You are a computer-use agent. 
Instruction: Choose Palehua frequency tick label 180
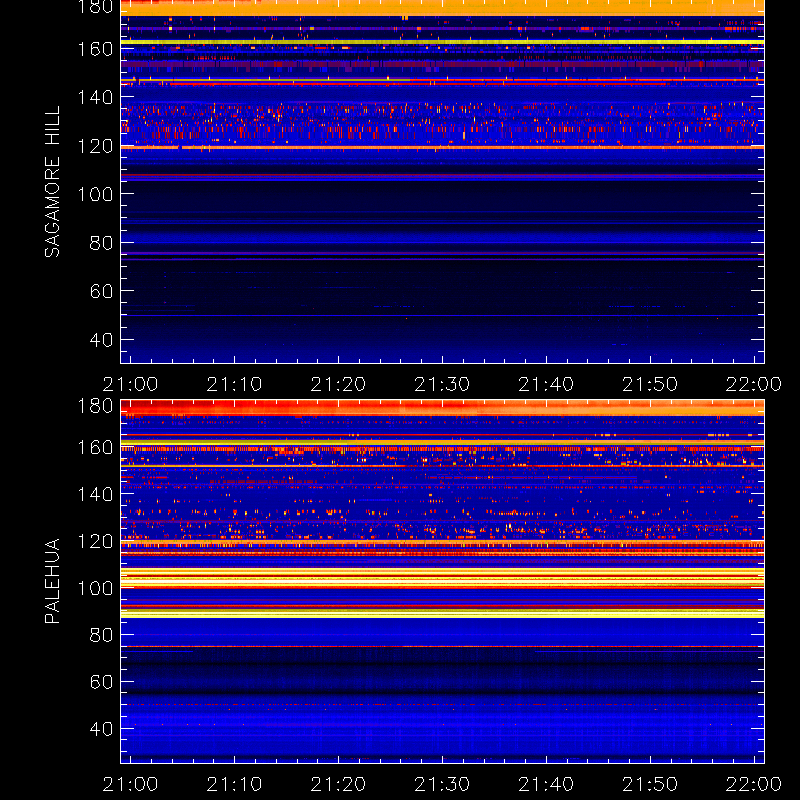coord(95,406)
